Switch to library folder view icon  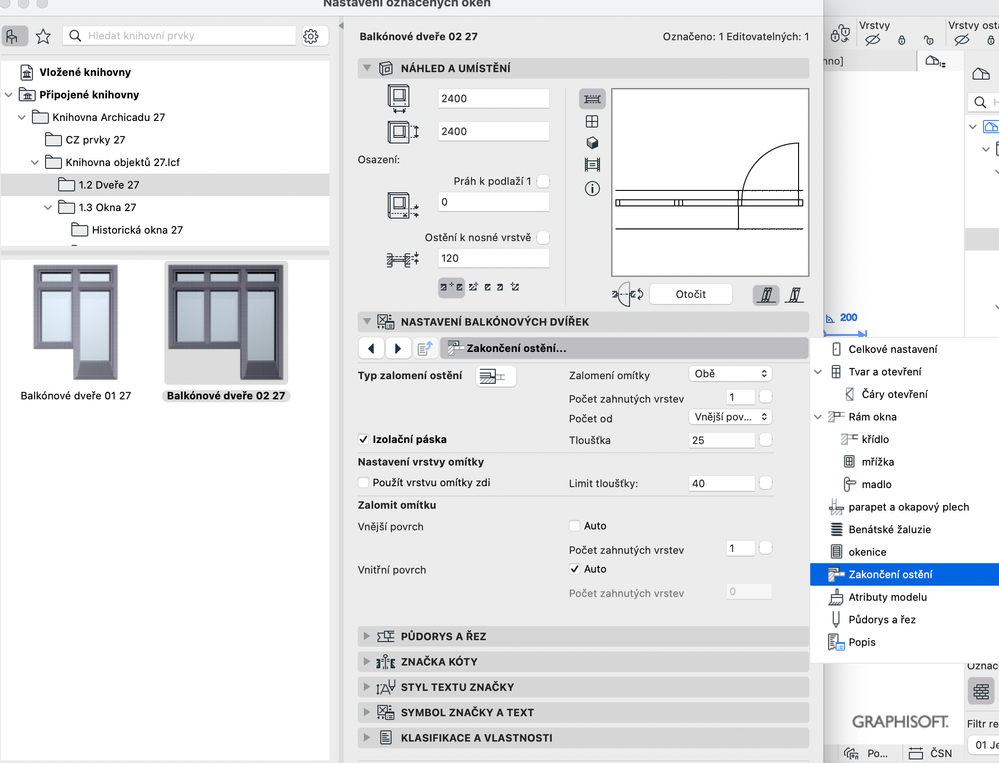[x=13, y=36]
